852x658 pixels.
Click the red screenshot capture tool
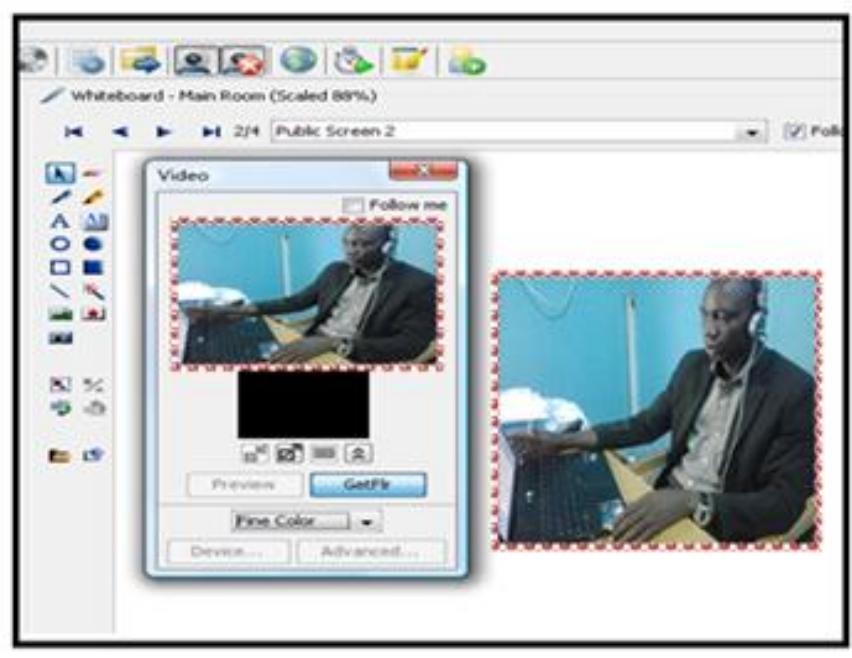coord(94,314)
